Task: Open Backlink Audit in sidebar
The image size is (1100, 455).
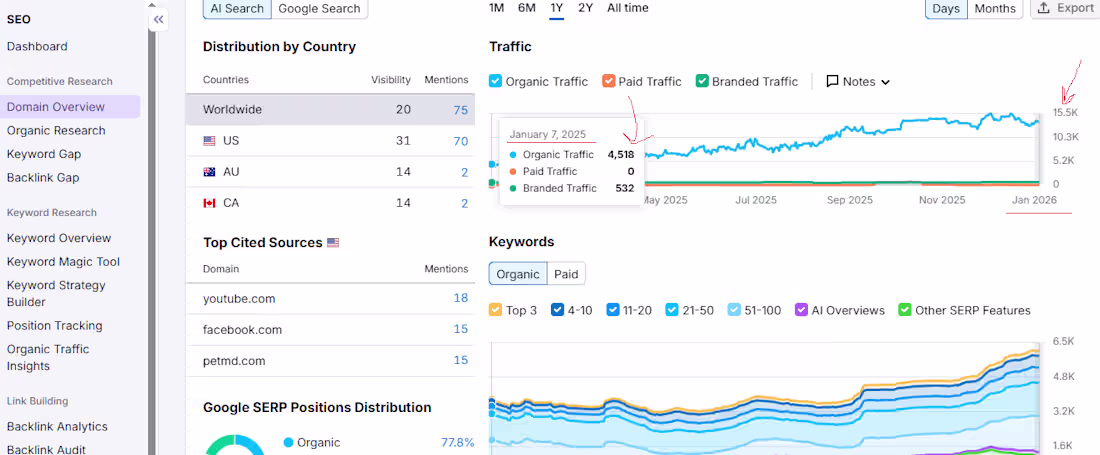Action: [46, 449]
